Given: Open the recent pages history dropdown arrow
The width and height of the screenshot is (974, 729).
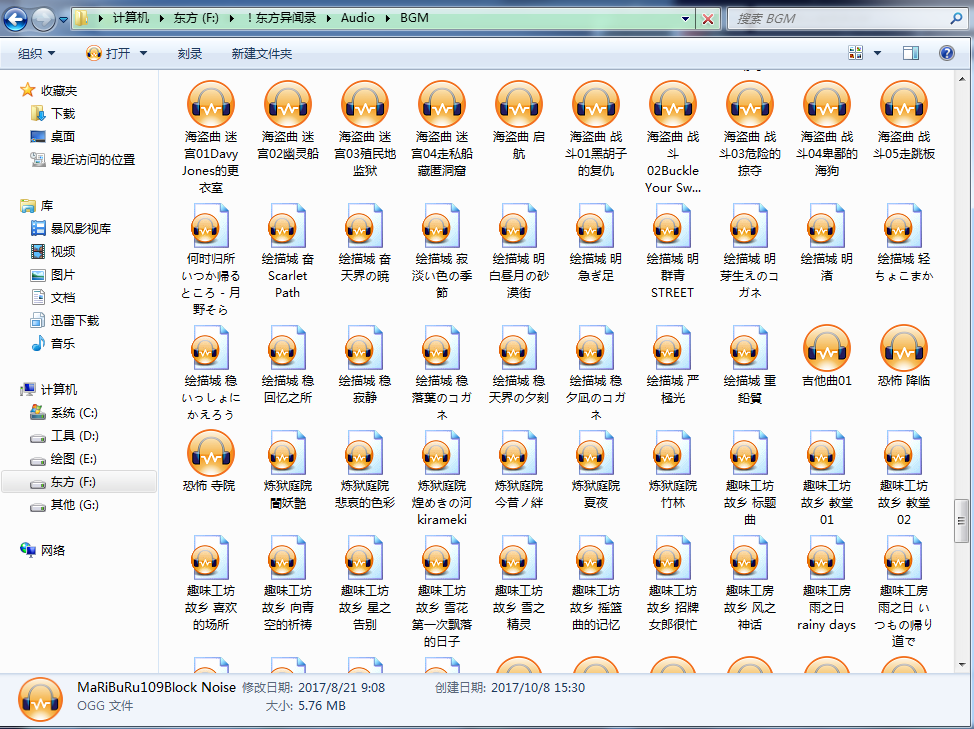Looking at the screenshot, I should coord(63,19).
